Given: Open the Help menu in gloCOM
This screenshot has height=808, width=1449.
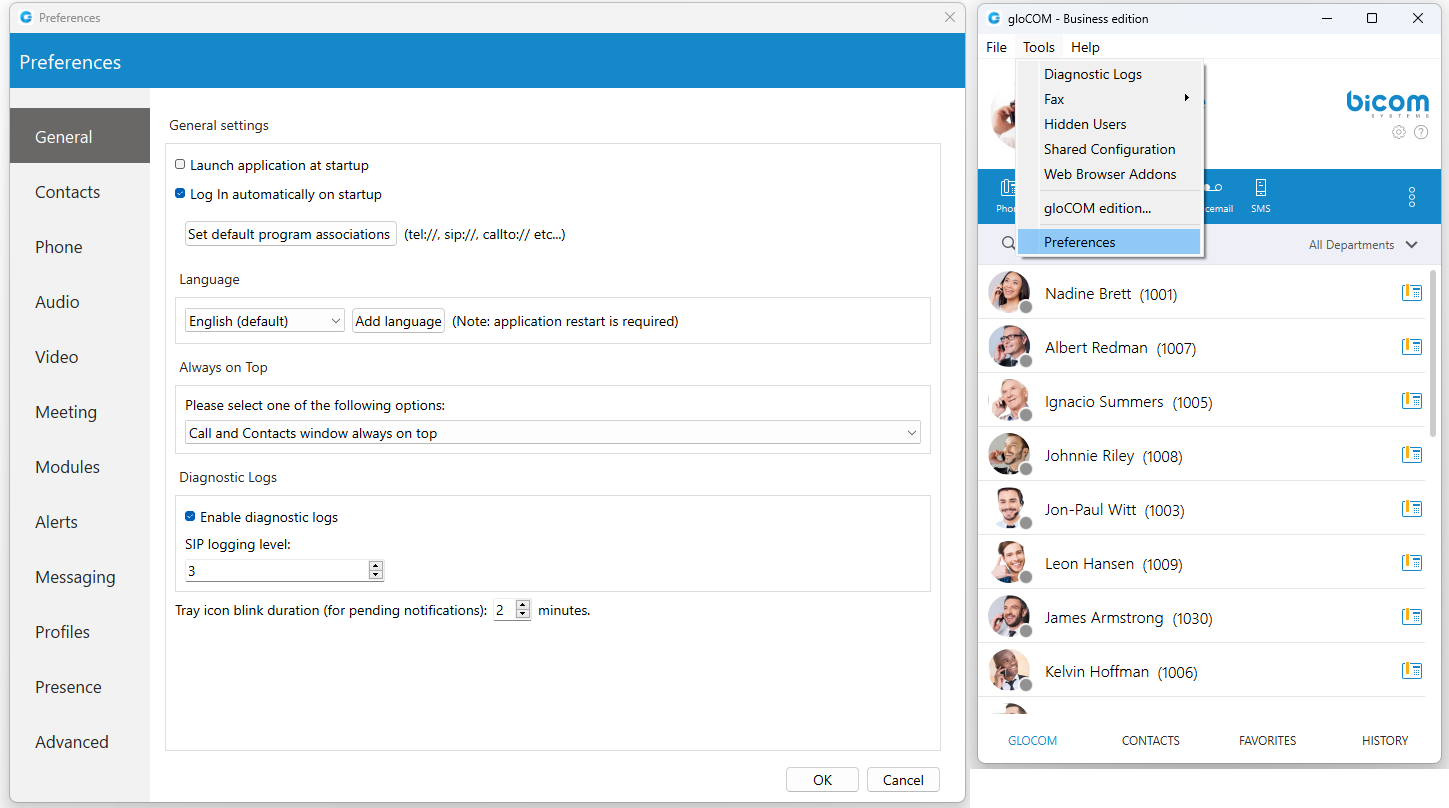Looking at the screenshot, I should point(1085,47).
